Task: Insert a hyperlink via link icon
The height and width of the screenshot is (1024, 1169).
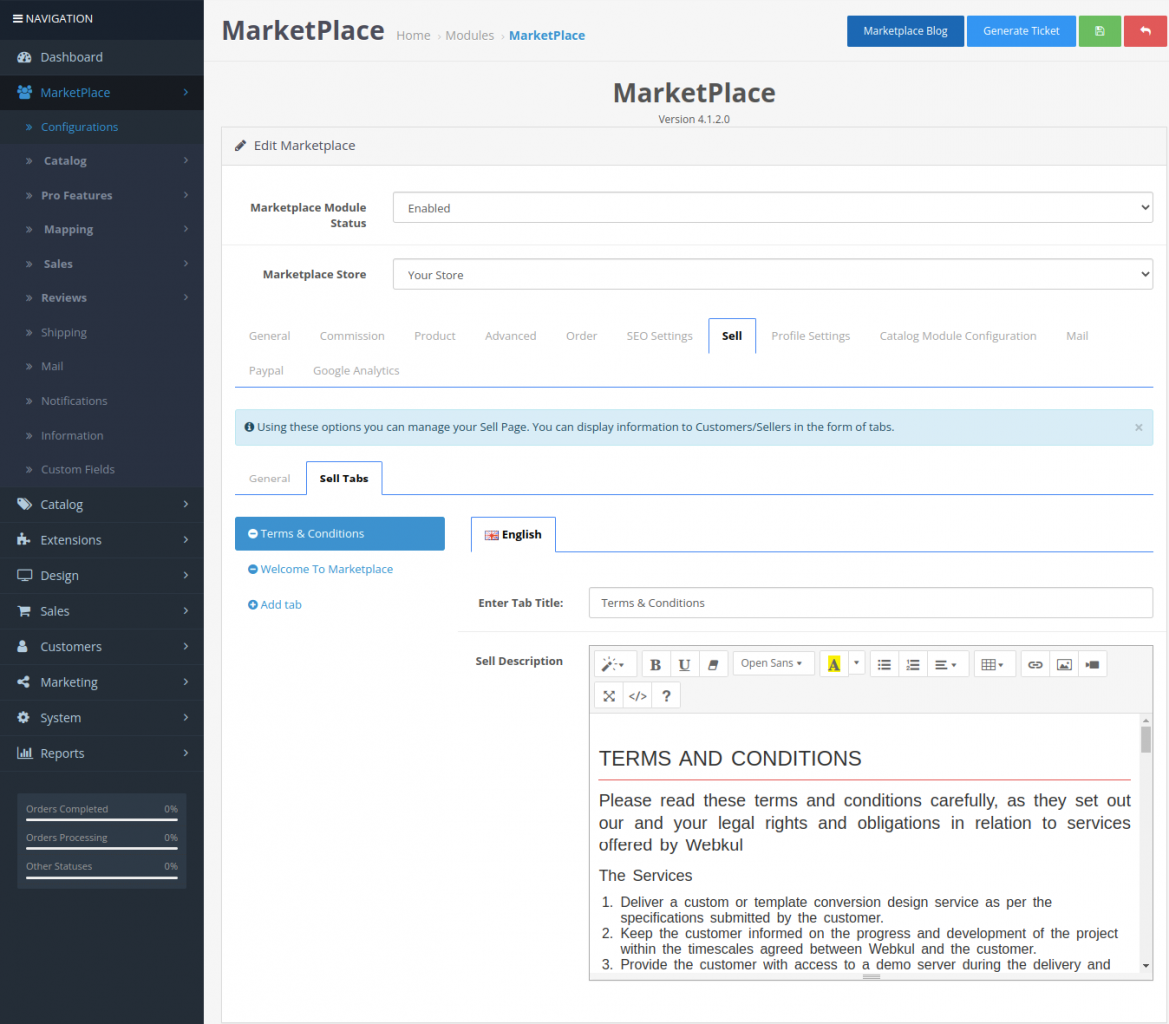Action: tap(1036, 664)
